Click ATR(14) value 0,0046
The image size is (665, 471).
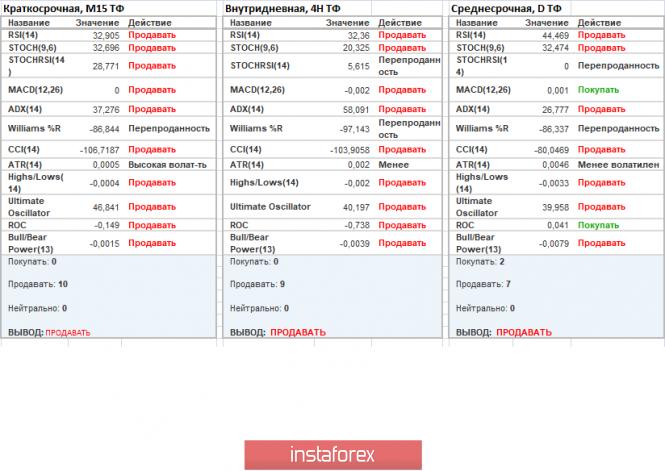555,165
